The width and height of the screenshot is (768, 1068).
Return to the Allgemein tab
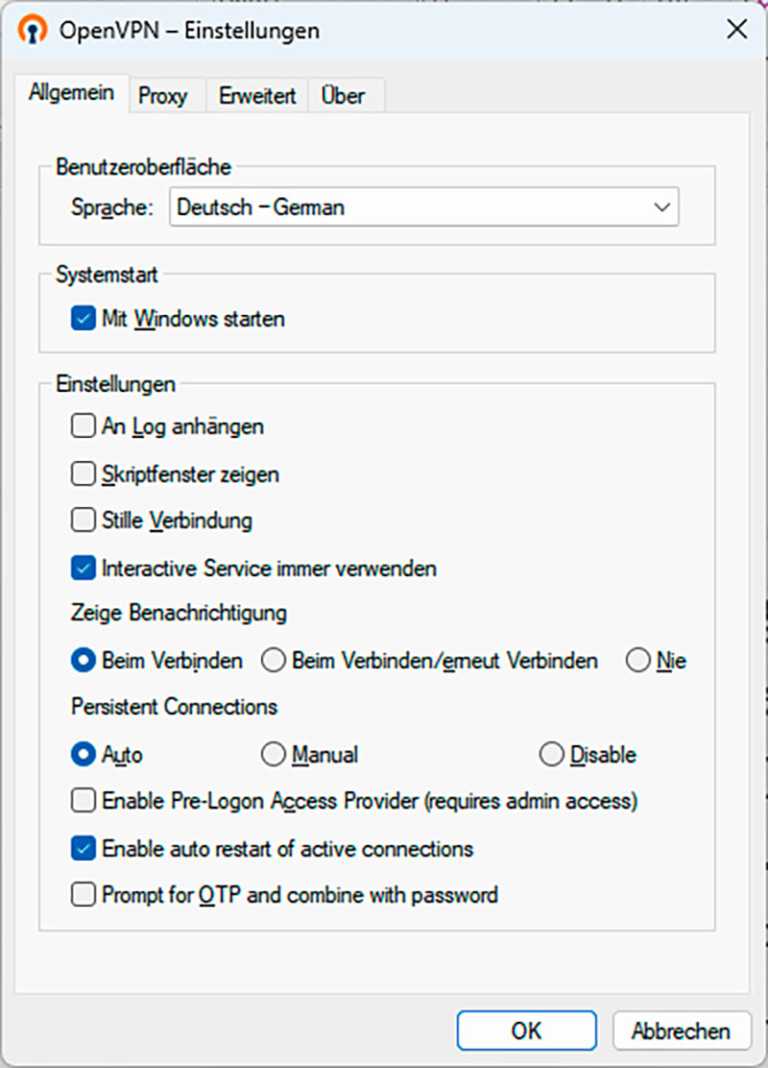coord(71,95)
